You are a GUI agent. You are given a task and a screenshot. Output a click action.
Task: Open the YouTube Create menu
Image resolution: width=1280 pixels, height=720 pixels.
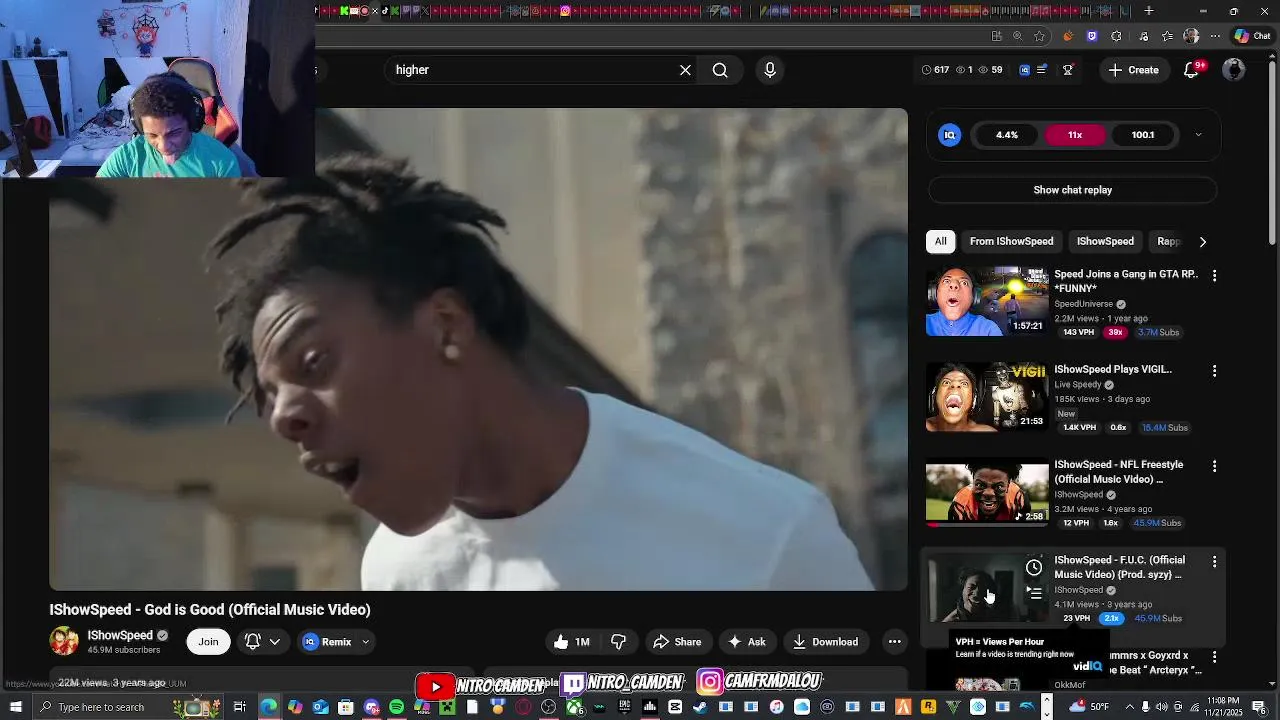pyautogui.click(x=1134, y=70)
